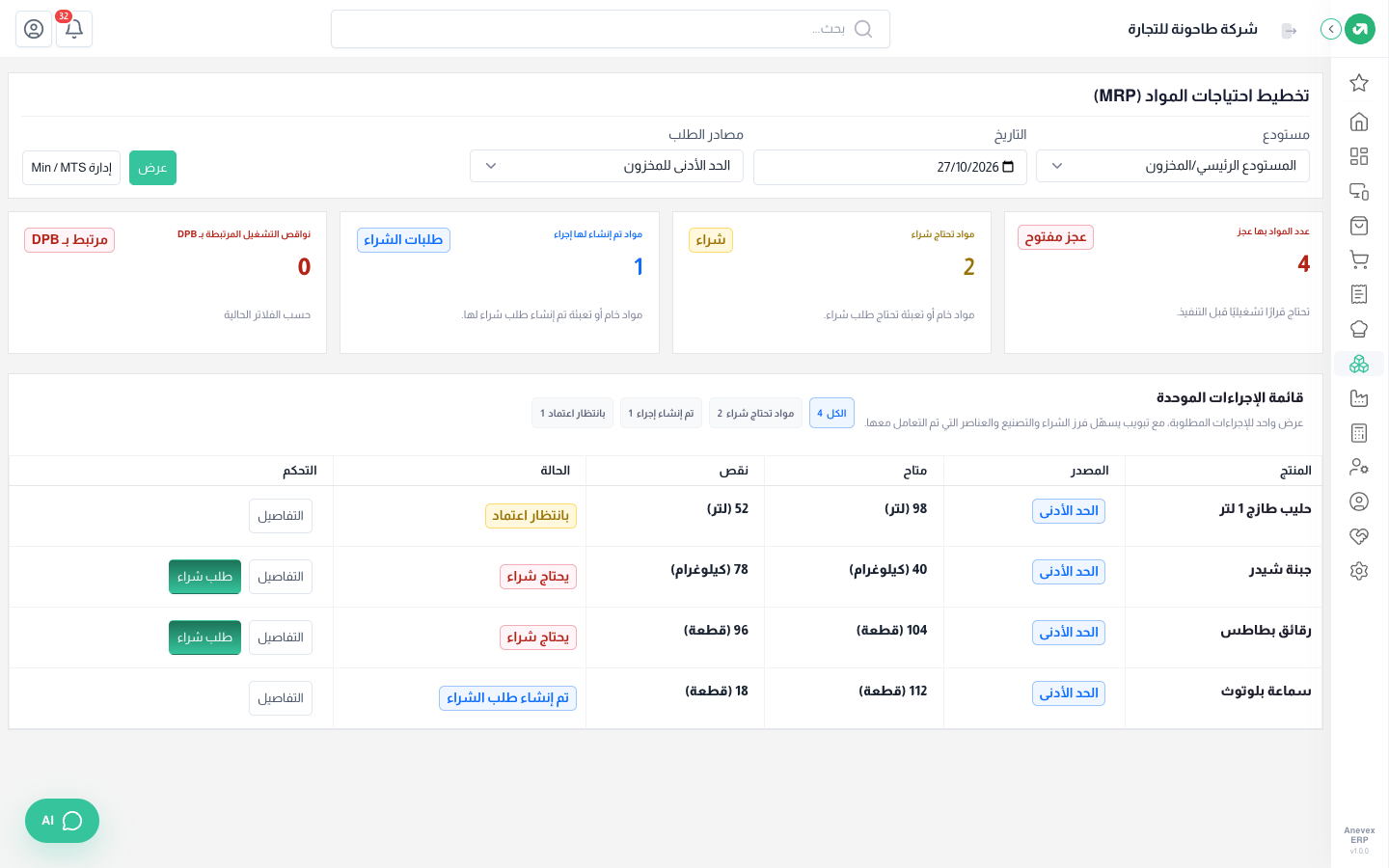Image resolution: width=1389 pixels, height=868 pixels.
Task: Open the calculator accounting icon in sidebar
Action: coord(1359,433)
